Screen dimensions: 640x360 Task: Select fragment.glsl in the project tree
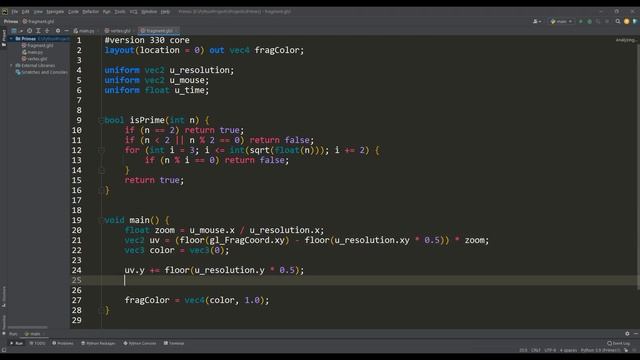coord(38,45)
